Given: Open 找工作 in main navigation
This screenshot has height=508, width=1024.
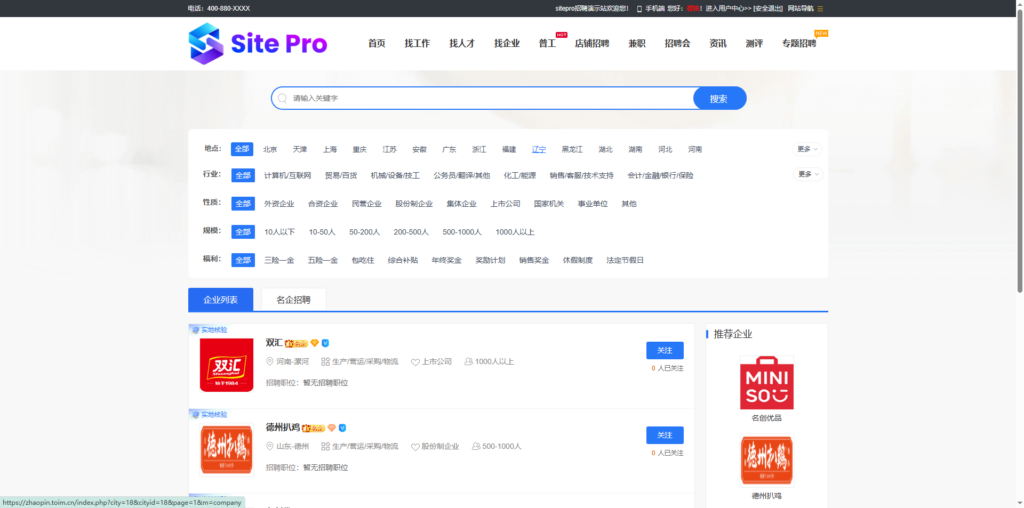Looking at the screenshot, I should coord(417,44).
